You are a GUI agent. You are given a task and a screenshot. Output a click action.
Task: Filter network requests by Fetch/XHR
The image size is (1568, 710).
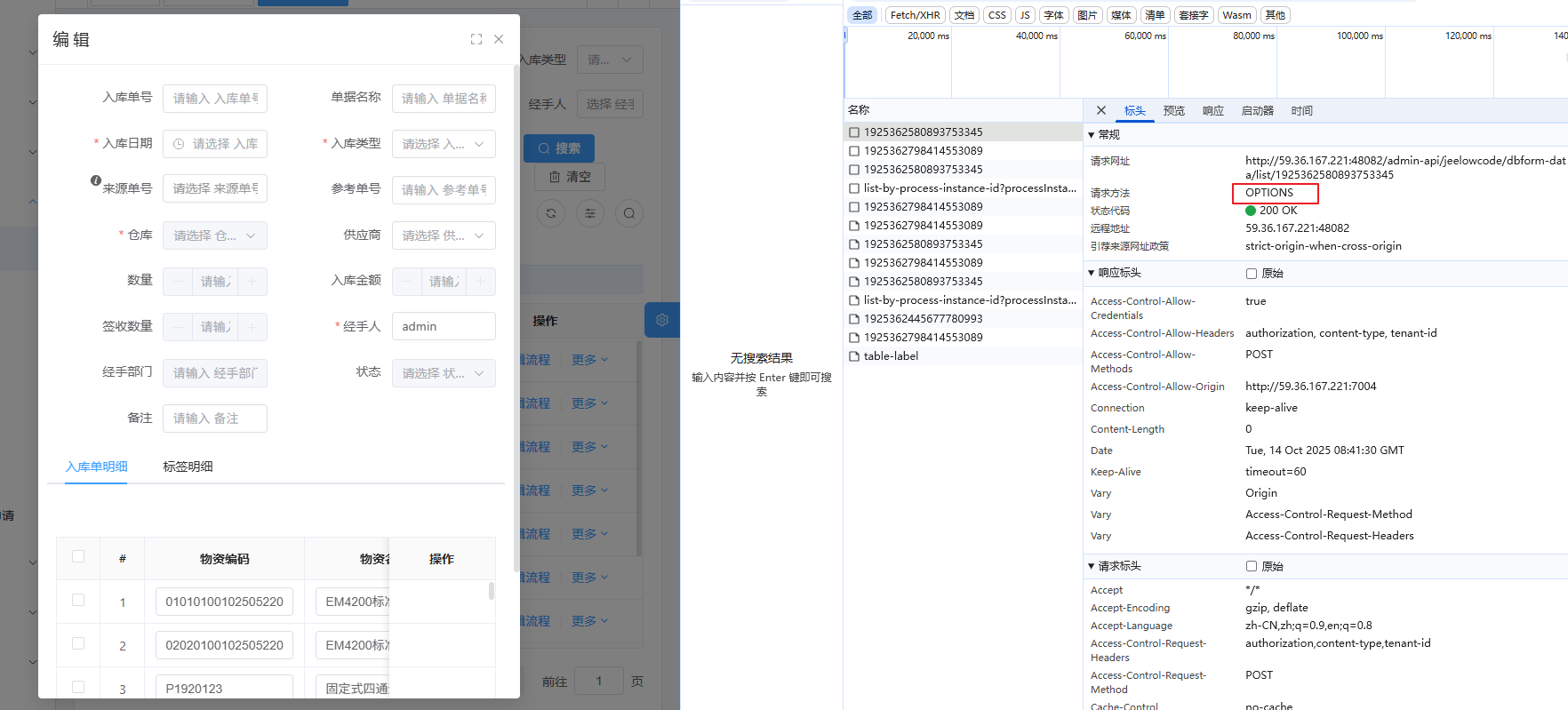[915, 15]
